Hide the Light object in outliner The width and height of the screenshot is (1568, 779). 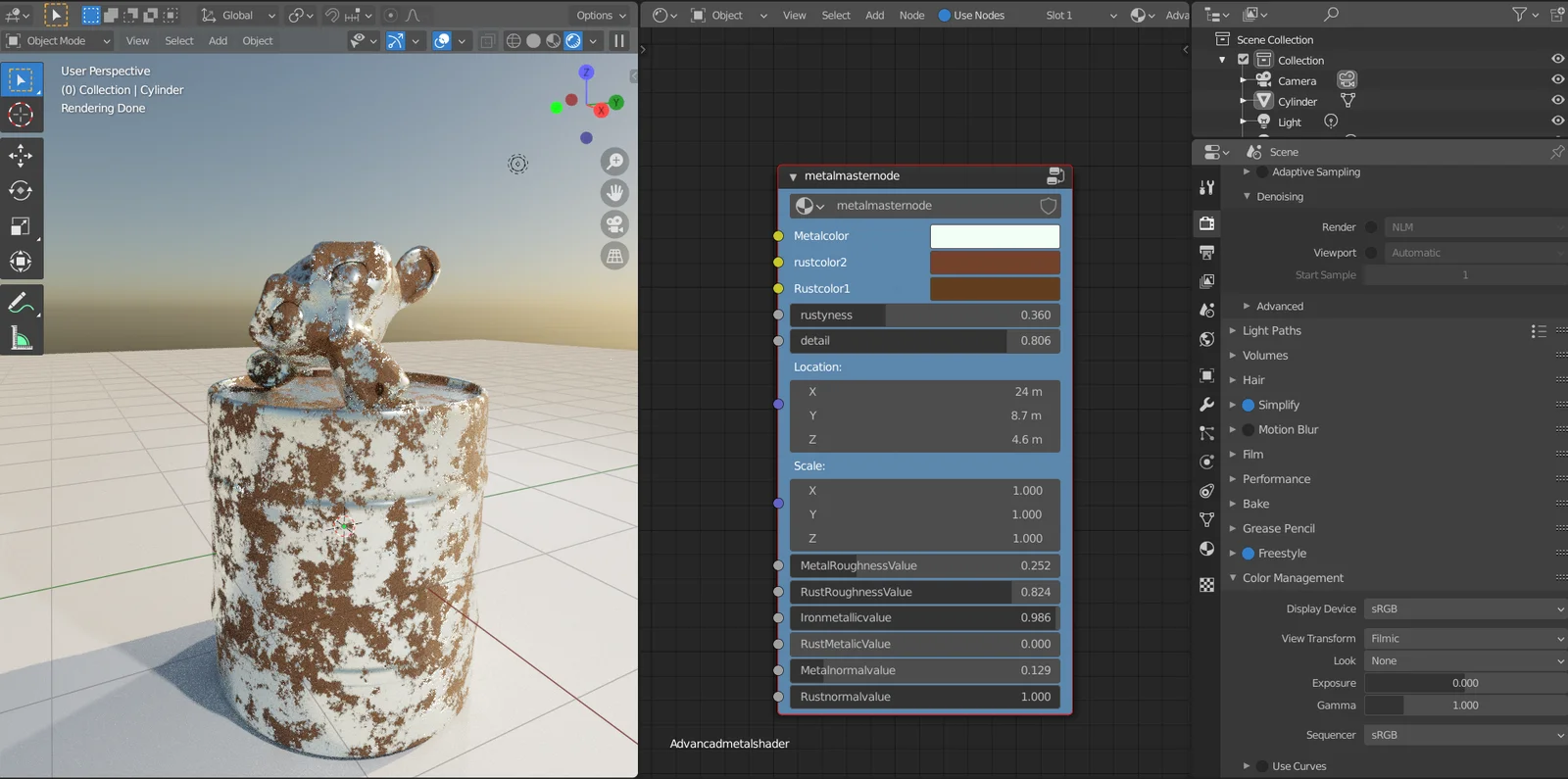tap(1557, 121)
